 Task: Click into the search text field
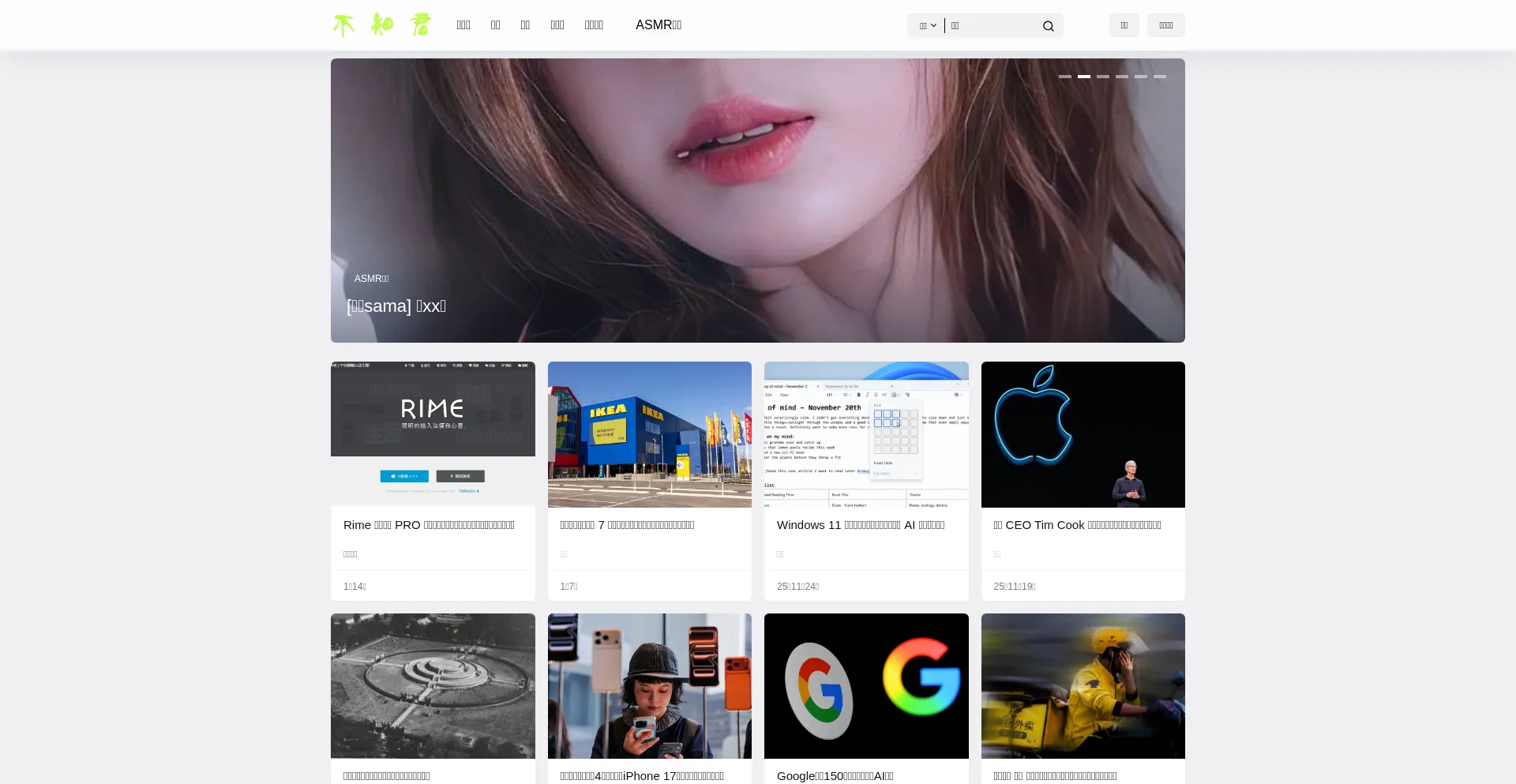[x=993, y=26]
